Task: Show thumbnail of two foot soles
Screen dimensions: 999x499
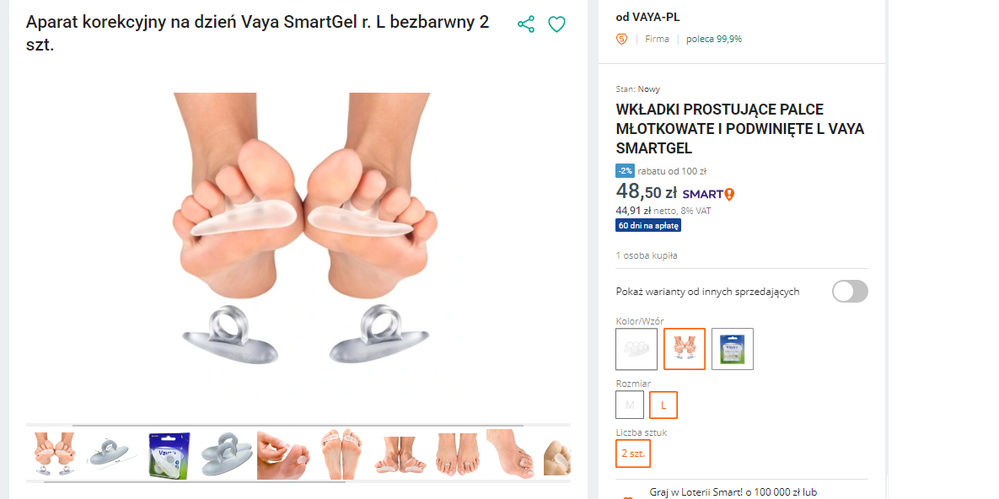Action: click(x=340, y=453)
